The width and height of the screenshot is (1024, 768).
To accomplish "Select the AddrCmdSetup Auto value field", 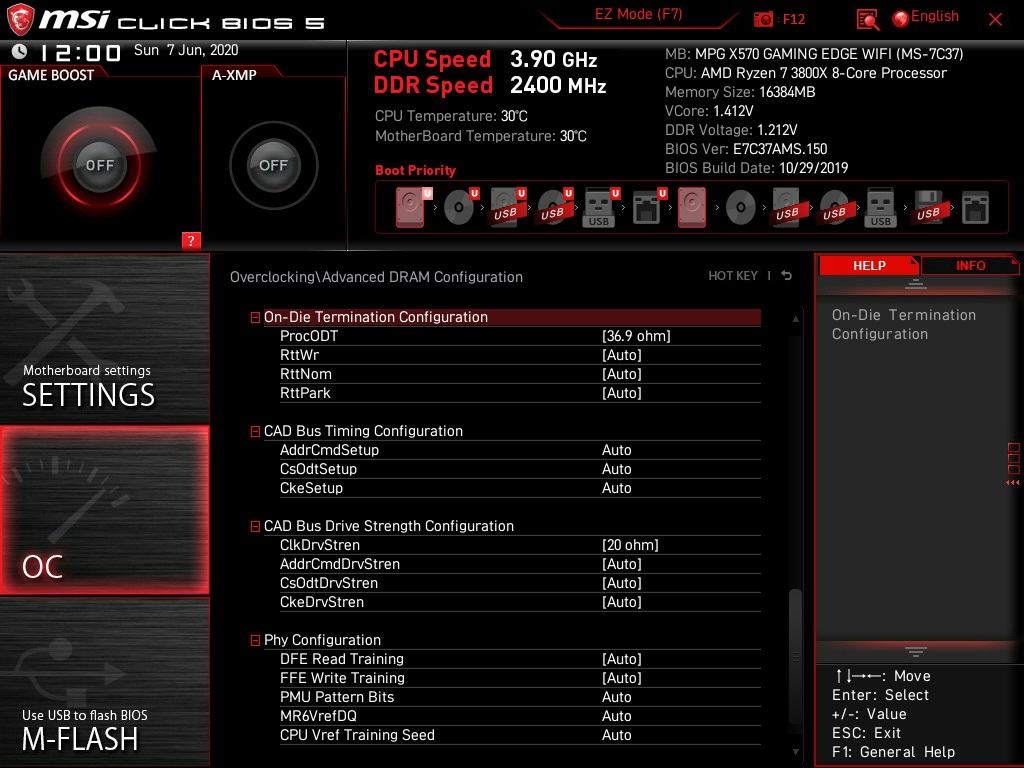I will 616,449.
